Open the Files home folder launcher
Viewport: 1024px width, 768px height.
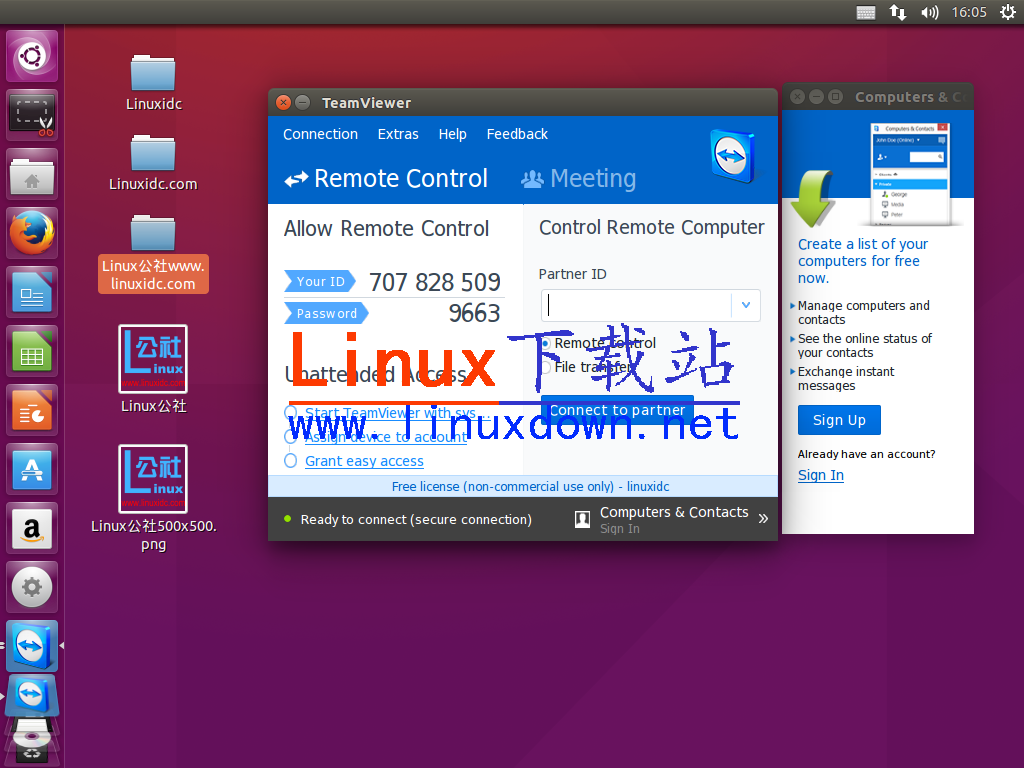[x=32, y=174]
